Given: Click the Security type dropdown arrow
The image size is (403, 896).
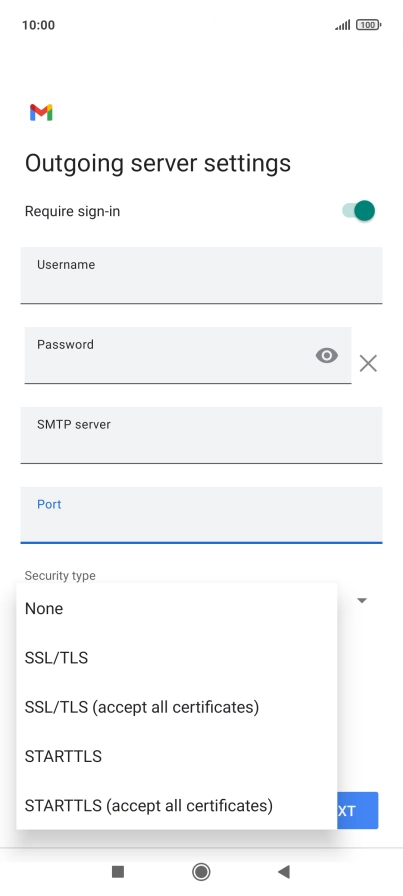Looking at the screenshot, I should pyautogui.click(x=362, y=601).
